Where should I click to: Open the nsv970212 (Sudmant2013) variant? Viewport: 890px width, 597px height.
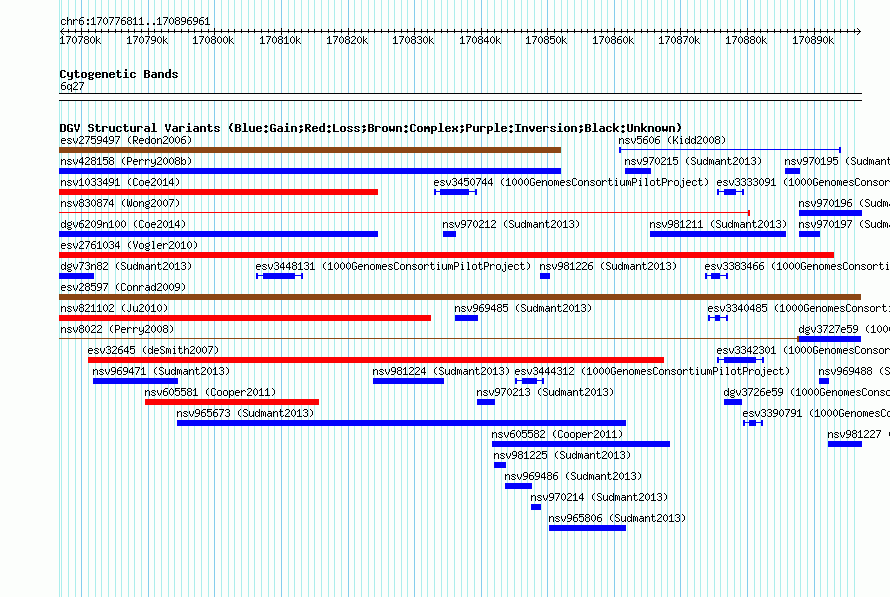coord(511,224)
